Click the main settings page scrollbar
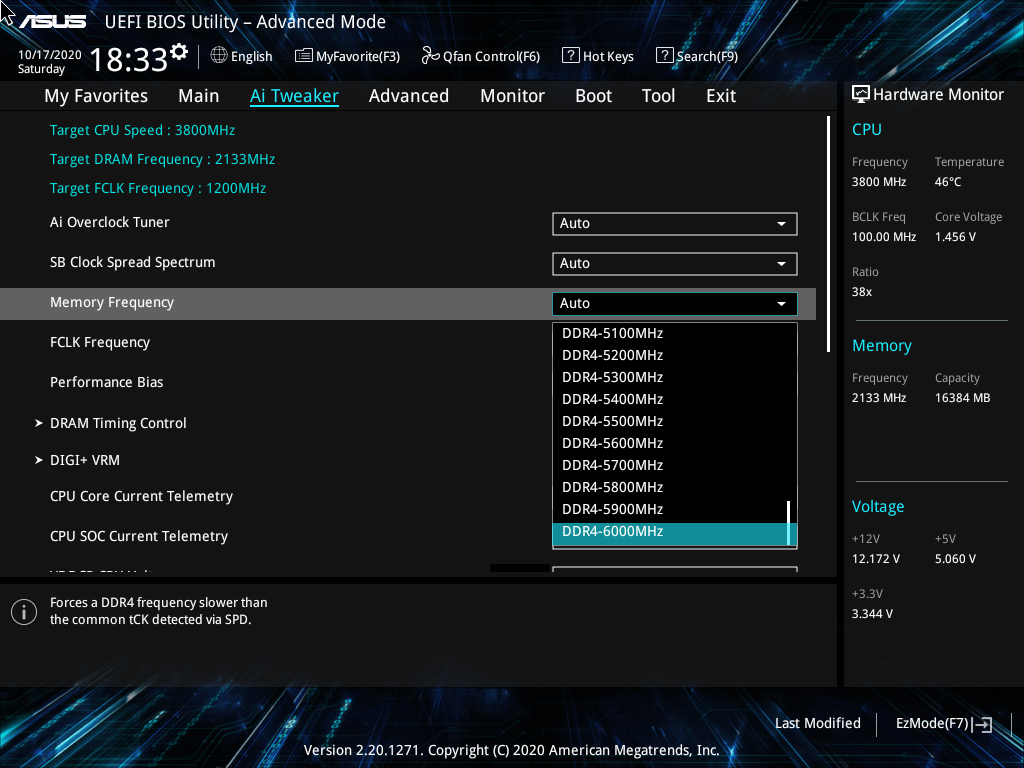Image resolution: width=1024 pixels, height=768 pixels. click(829, 234)
